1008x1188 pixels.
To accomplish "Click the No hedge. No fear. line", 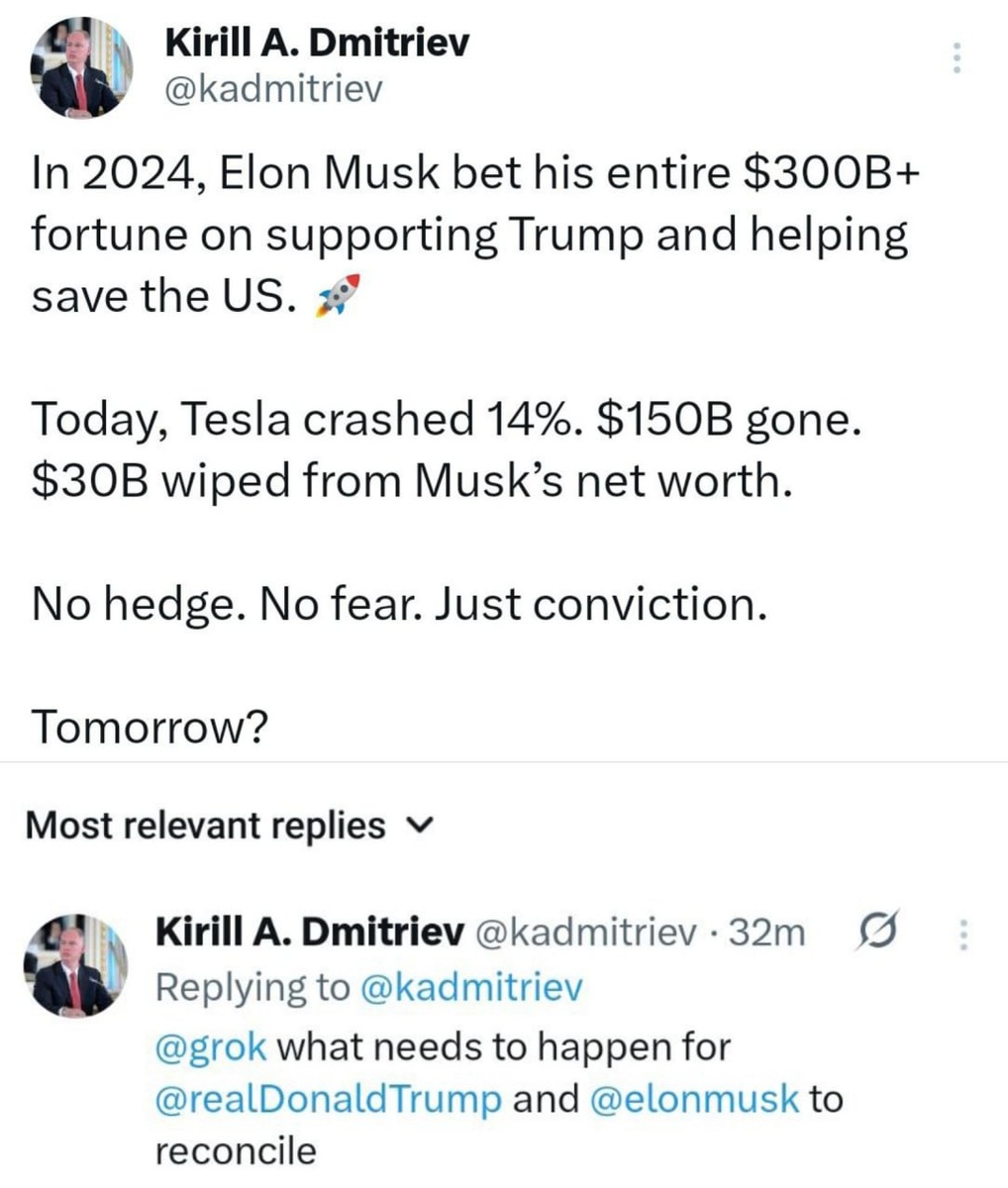I will [x=399, y=602].
